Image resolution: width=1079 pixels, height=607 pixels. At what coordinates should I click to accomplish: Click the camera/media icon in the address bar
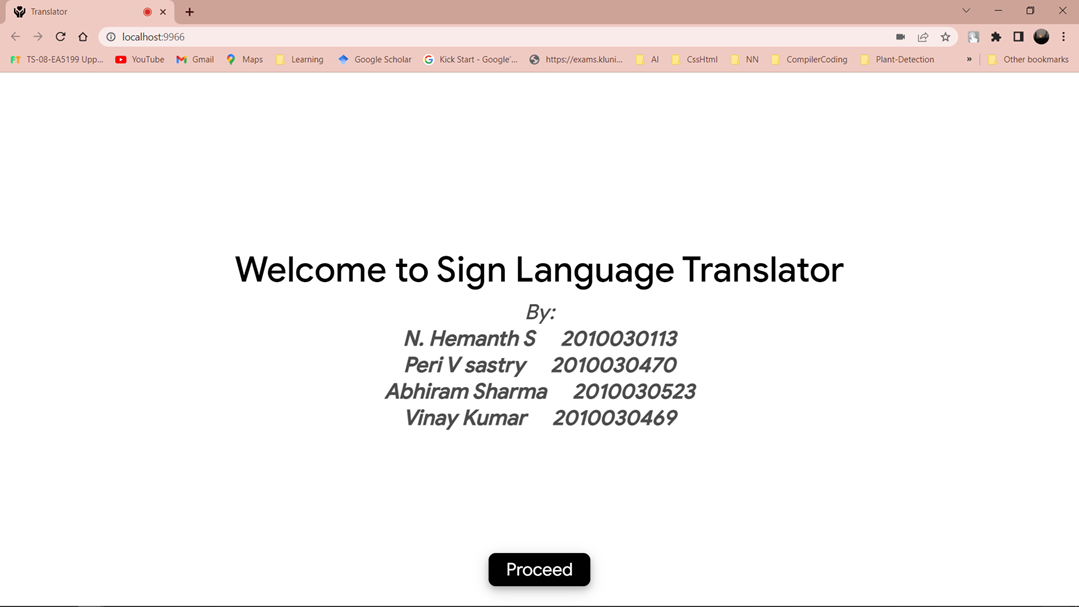[x=899, y=36]
